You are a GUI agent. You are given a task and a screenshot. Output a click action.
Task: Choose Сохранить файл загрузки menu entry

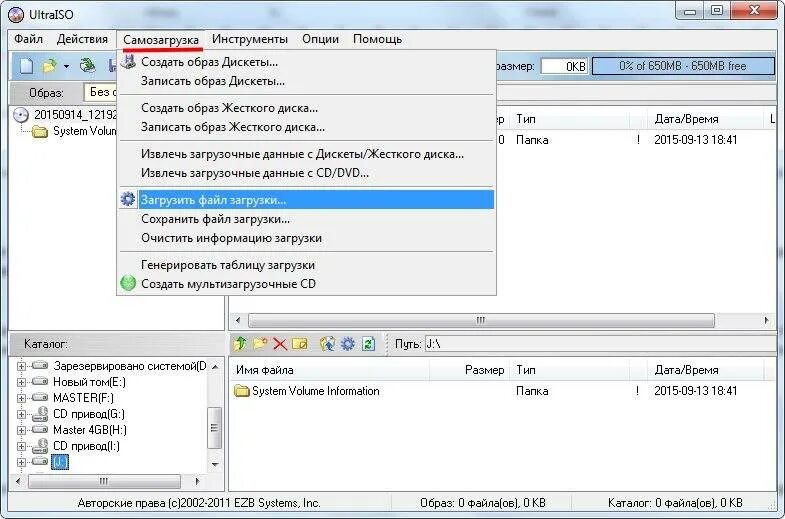tap(306, 219)
